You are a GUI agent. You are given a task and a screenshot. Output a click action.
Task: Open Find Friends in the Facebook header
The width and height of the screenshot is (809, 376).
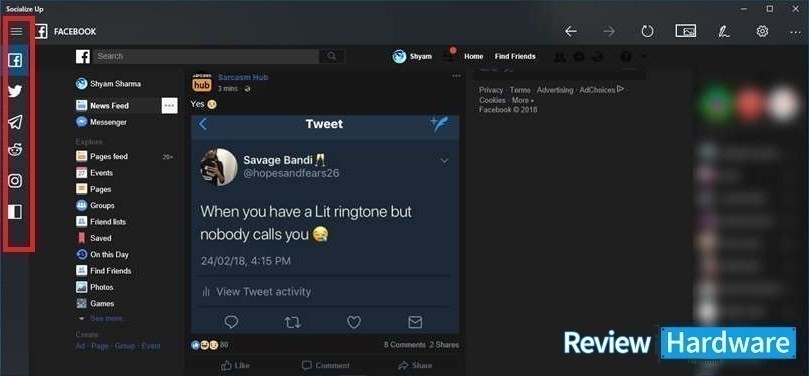click(x=515, y=56)
